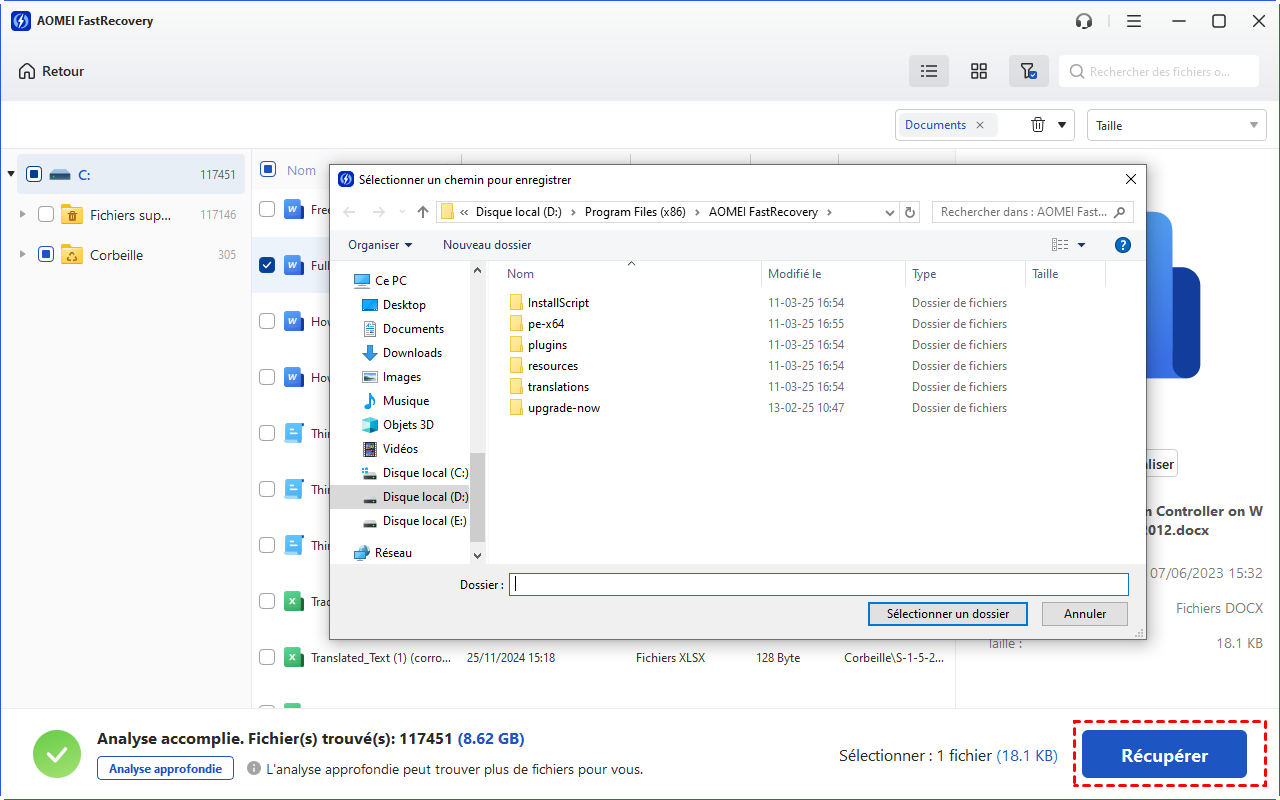Select the translations folder
Viewport: 1280px width, 800px height.
tap(558, 387)
